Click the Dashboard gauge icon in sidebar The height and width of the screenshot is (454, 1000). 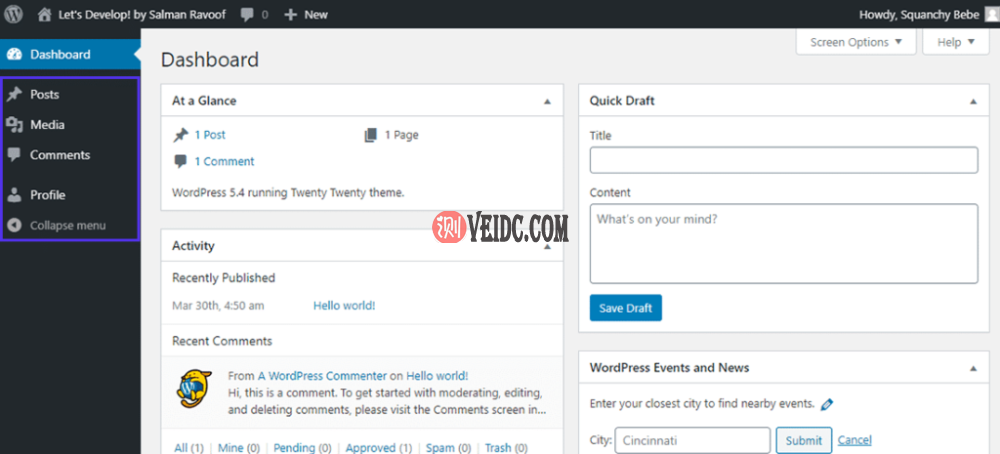[14, 55]
